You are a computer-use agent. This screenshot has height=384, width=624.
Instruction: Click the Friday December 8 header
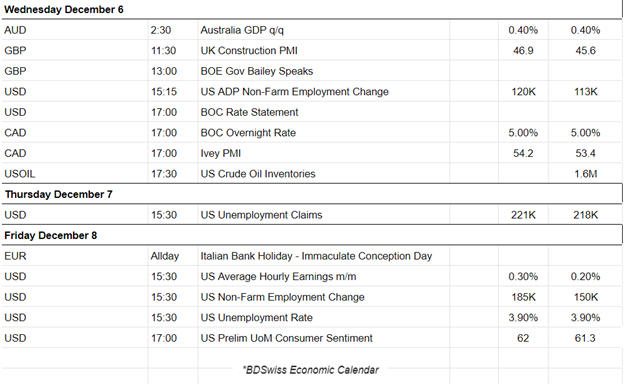coord(51,236)
